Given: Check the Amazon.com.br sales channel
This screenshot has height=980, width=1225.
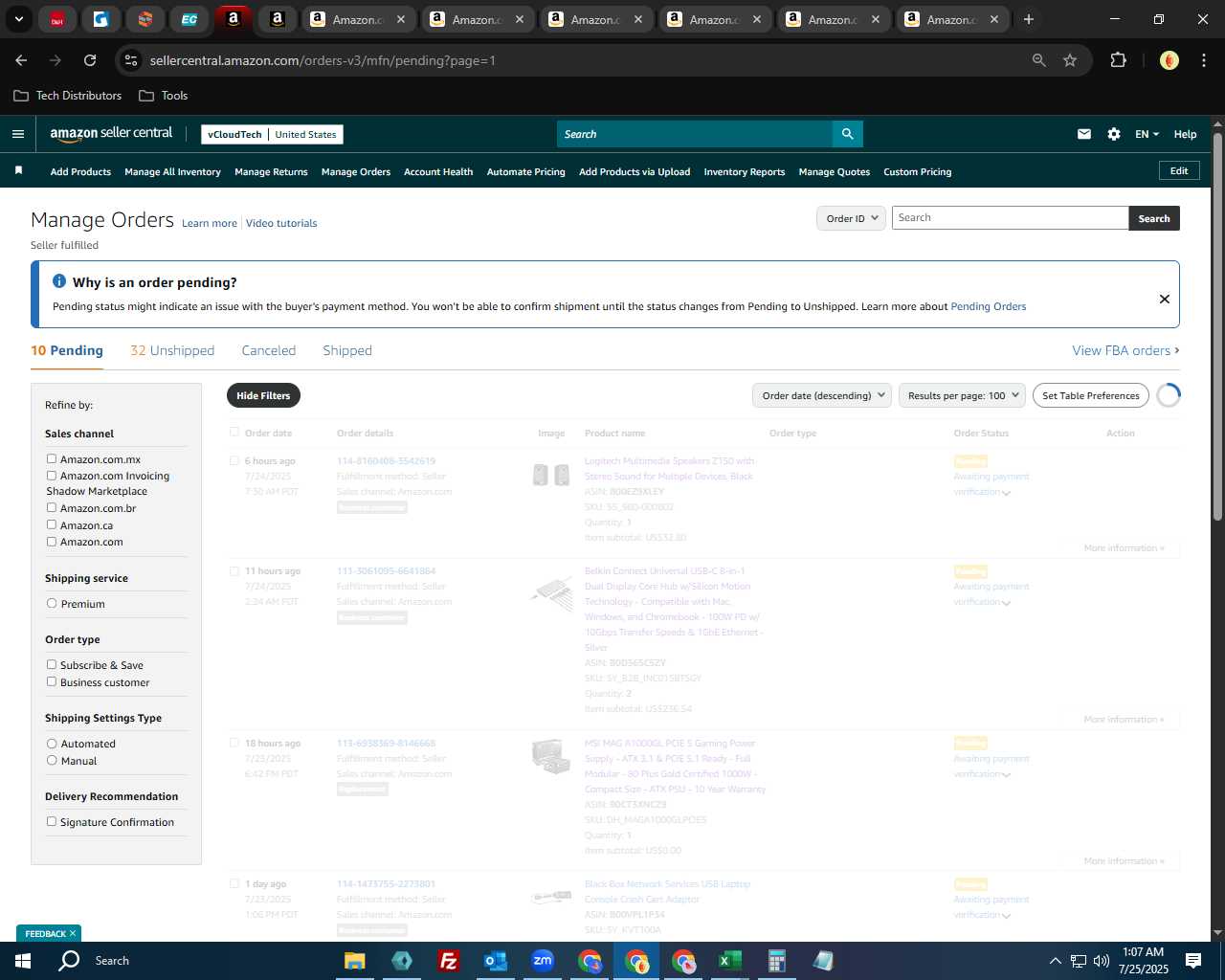Looking at the screenshot, I should (52, 508).
